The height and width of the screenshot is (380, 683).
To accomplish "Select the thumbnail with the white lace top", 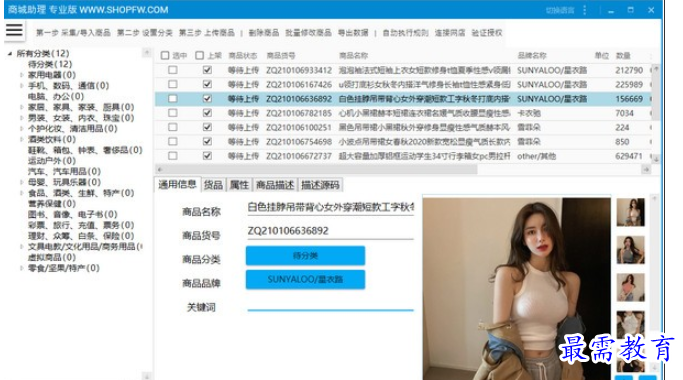I will click(630, 324).
